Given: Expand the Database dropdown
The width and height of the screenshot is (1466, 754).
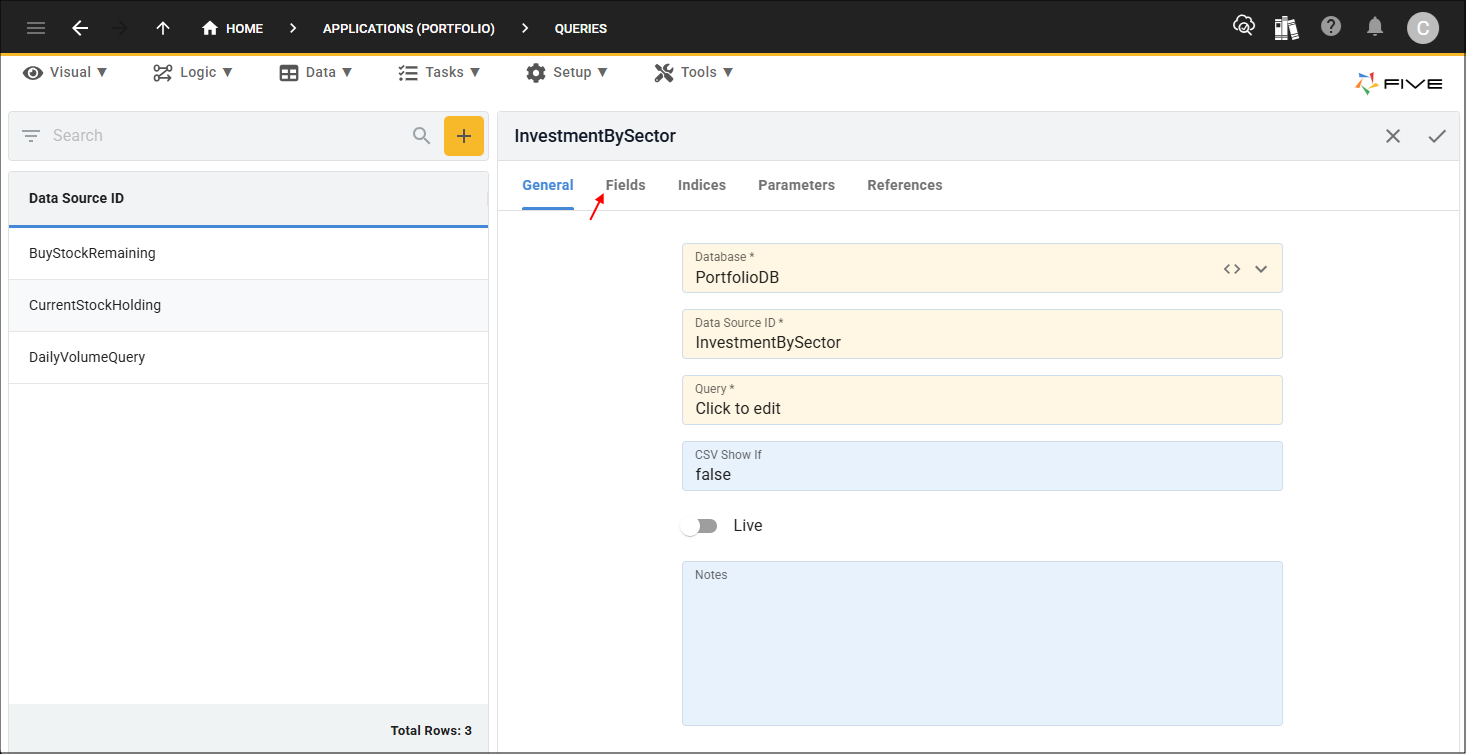Looking at the screenshot, I should coord(1261,269).
